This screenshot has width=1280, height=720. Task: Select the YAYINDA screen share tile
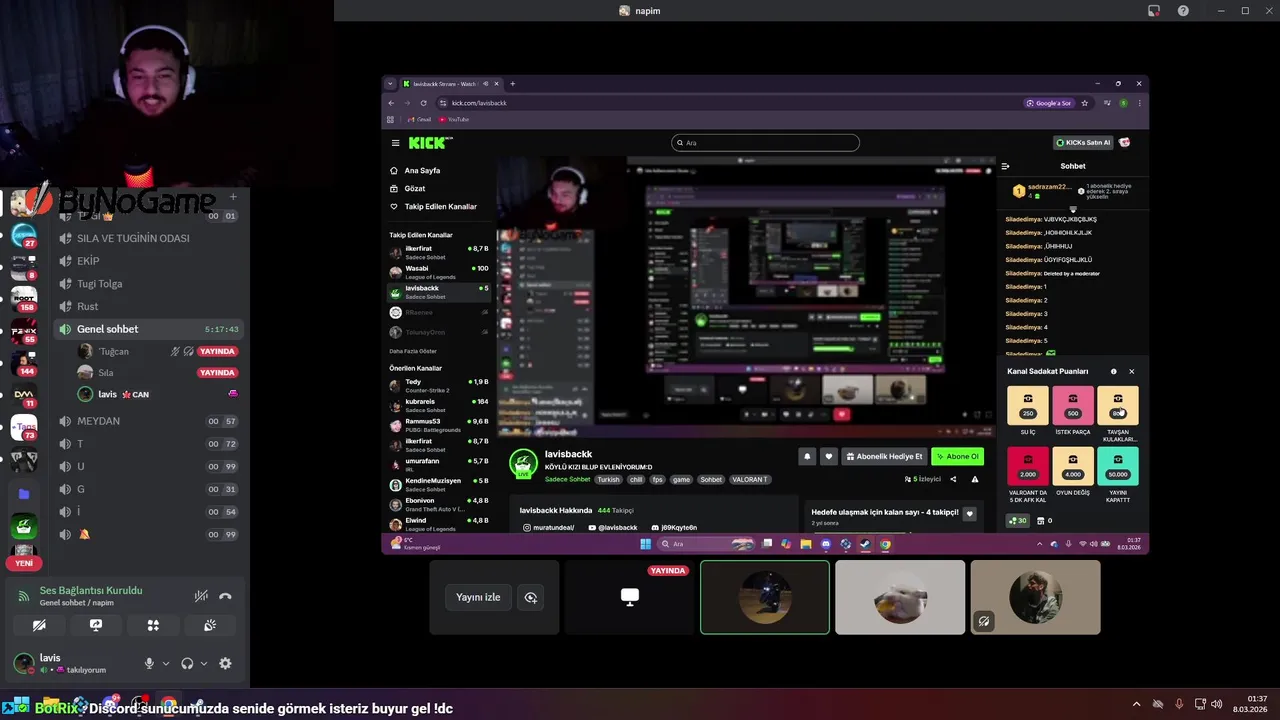click(630, 597)
